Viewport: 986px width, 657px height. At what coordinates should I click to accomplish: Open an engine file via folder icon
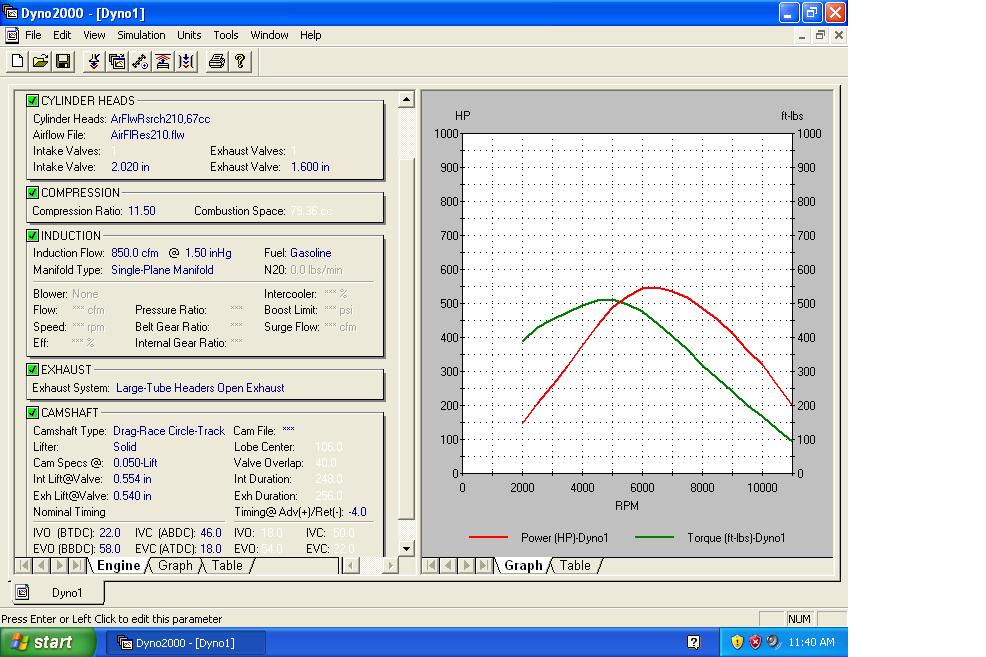point(40,61)
